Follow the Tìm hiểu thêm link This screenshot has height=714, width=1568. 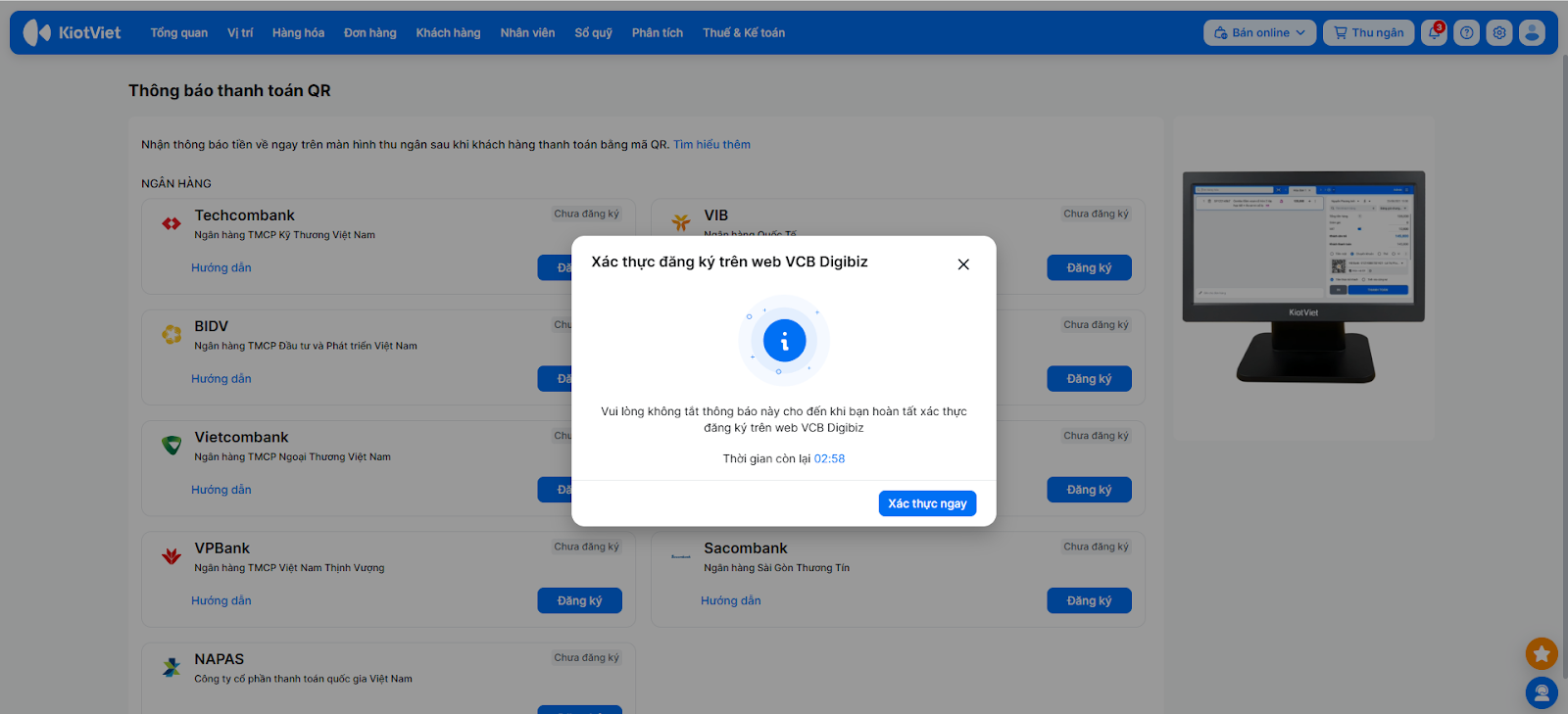tap(711, 144)
